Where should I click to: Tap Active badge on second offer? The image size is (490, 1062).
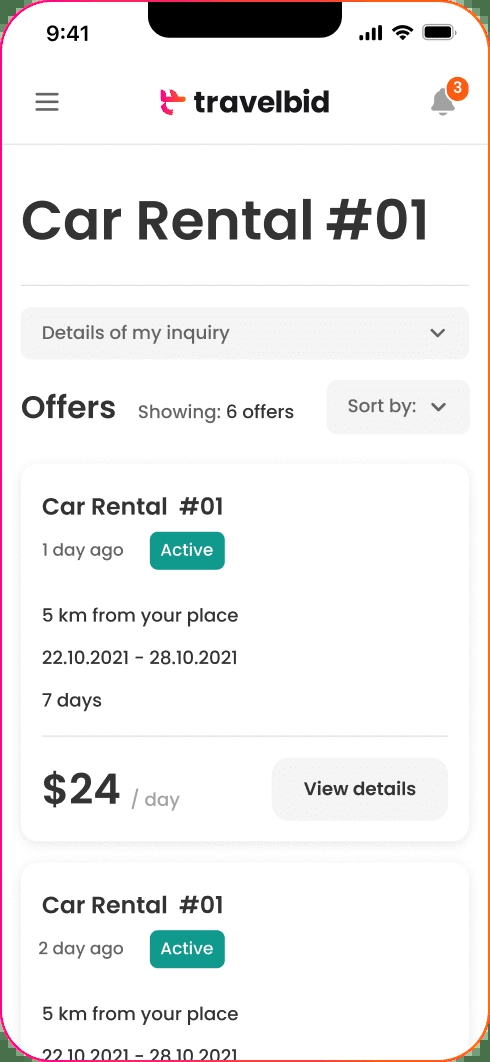187,948
